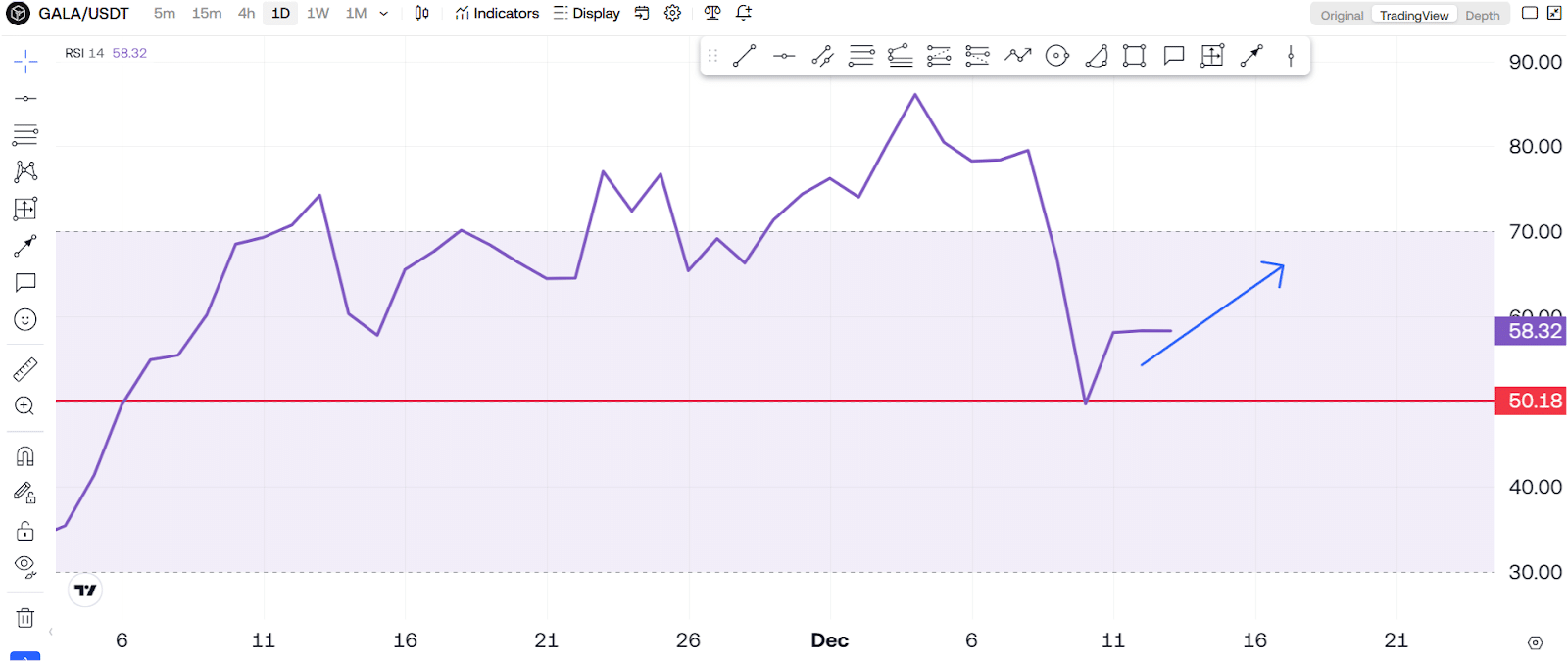Activate the zoom in tool
The image size is (1568, 662).
point(25,406)
